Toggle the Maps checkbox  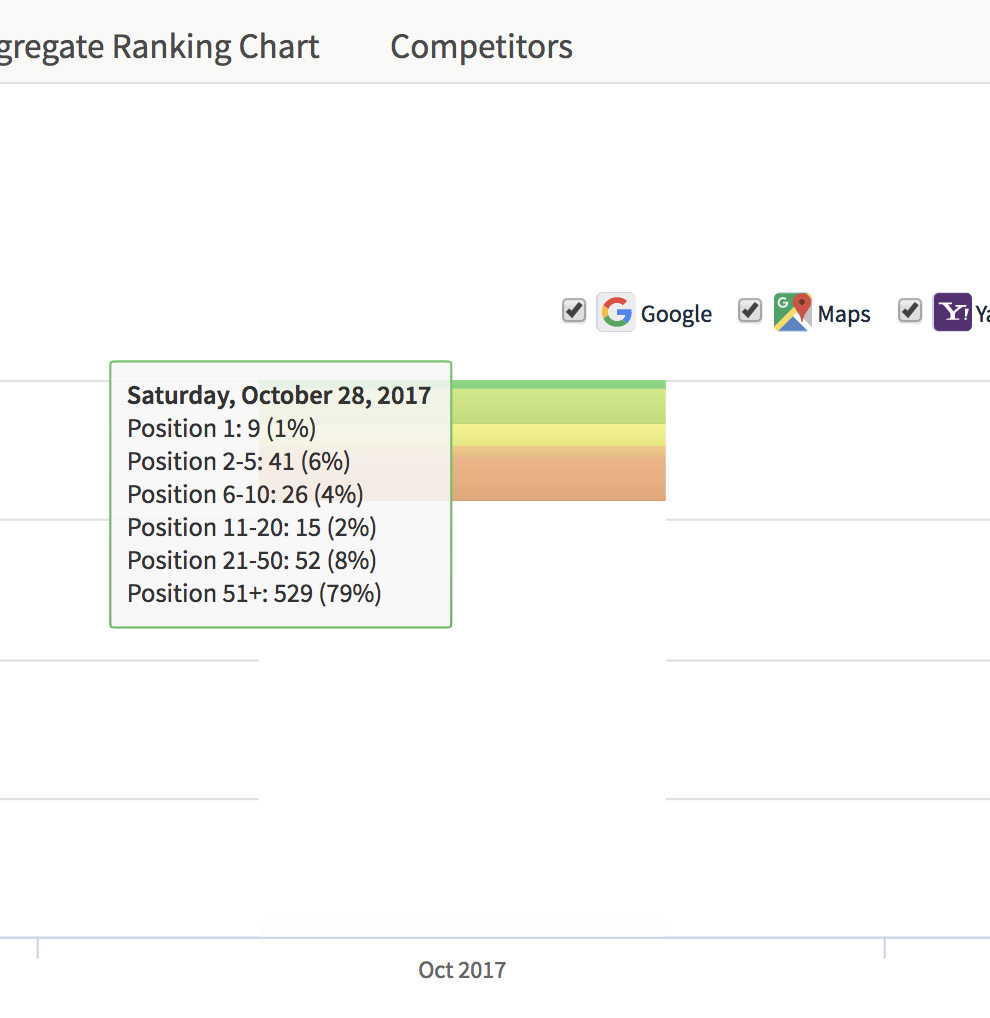pyautogui.click(x=750, y=311)
